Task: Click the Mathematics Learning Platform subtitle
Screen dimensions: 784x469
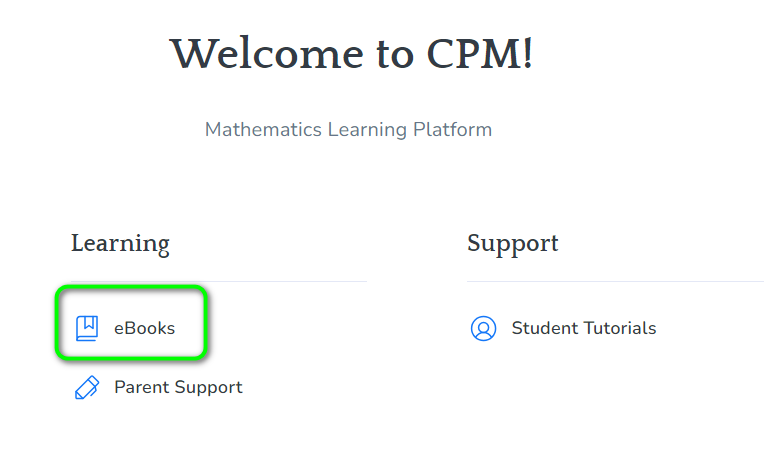Action: [x=348, y=130]
